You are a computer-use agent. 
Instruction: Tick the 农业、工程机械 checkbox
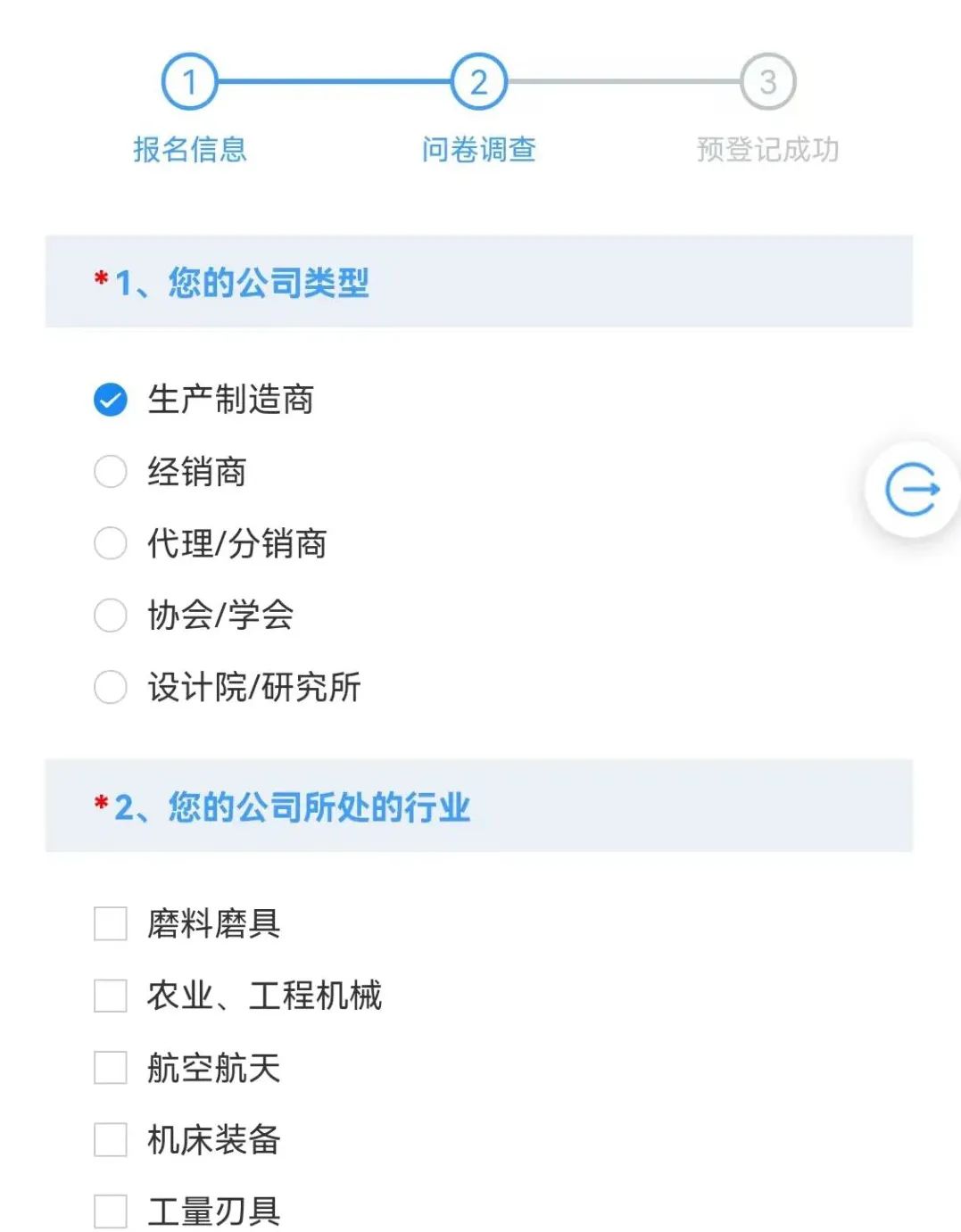[111, 996]
